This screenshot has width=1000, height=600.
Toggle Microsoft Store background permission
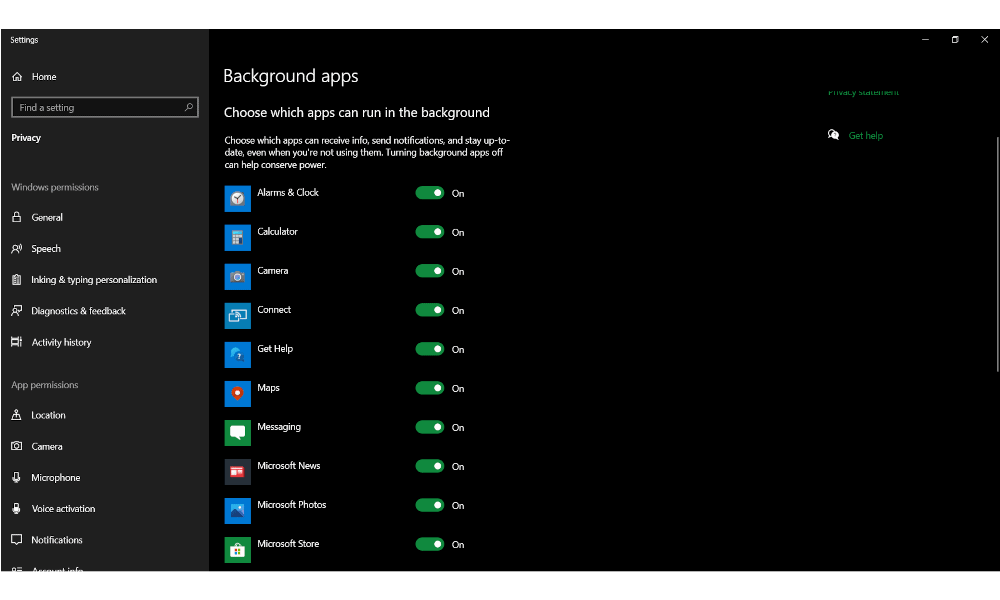click(429, 544)
